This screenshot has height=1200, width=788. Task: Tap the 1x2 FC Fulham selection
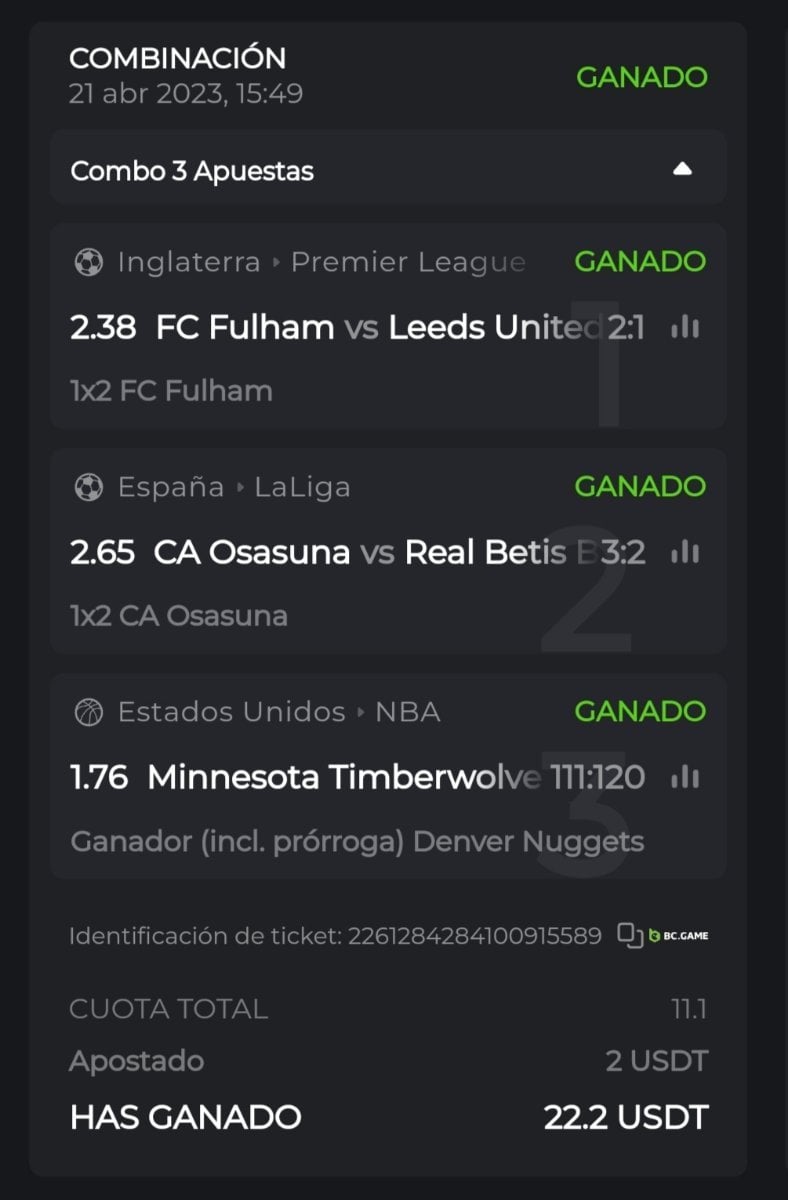171,390
